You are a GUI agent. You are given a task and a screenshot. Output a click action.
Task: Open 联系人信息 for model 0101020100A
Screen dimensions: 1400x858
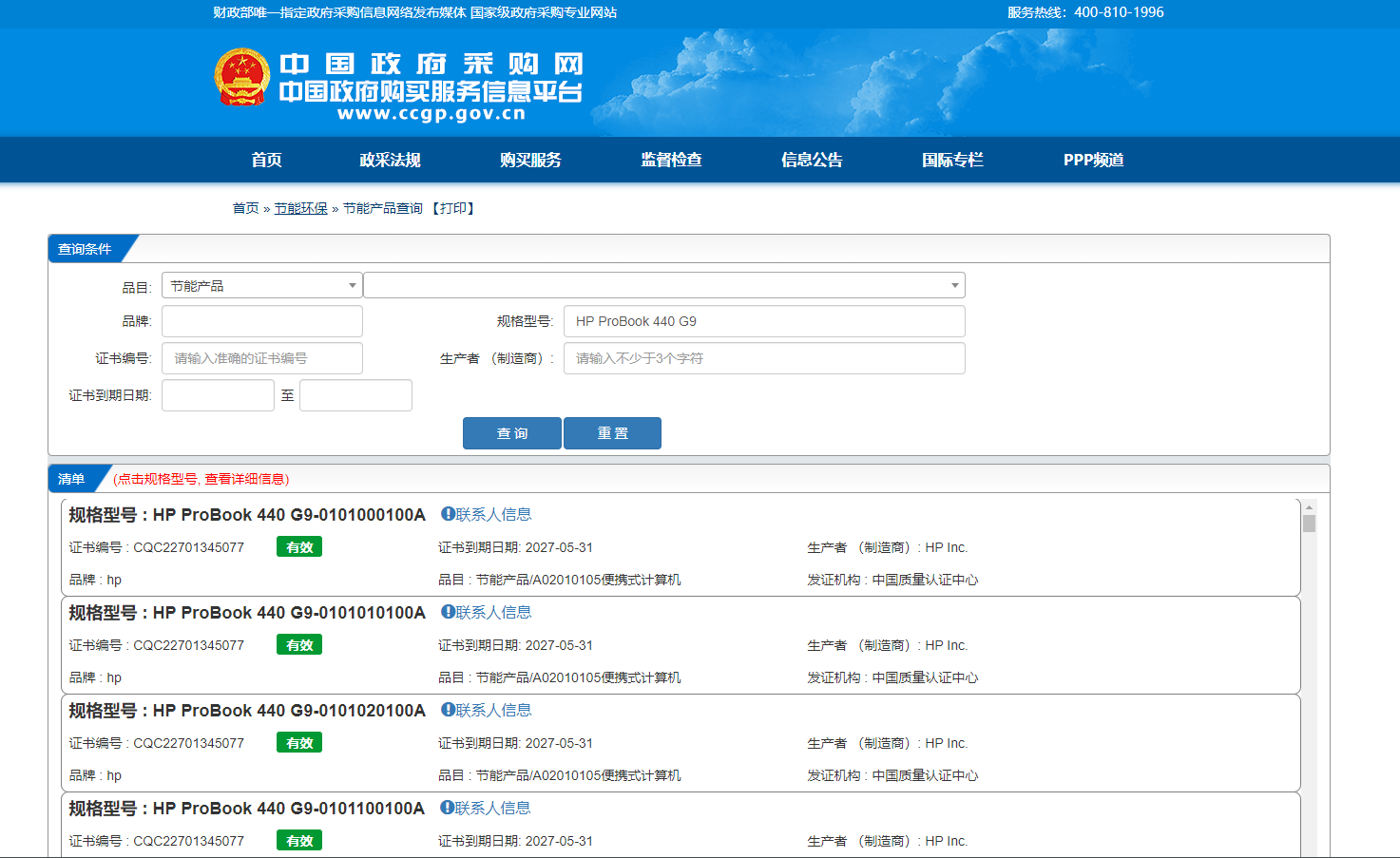[493, 710]
